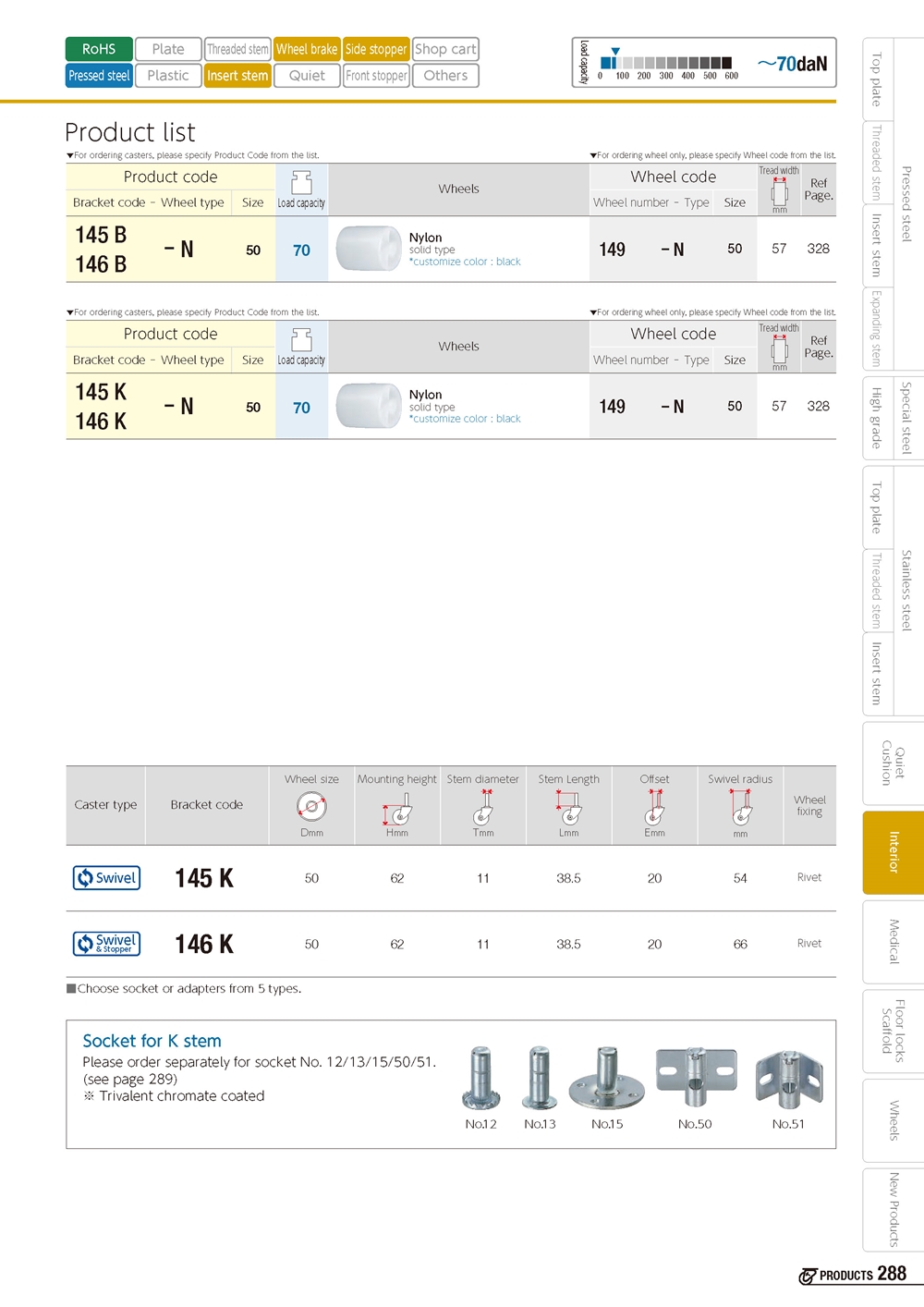Select the No.15 socket image
The height and width of the screenshot is (1307, 924).
pyautogui.click(x=607, y=1078)
